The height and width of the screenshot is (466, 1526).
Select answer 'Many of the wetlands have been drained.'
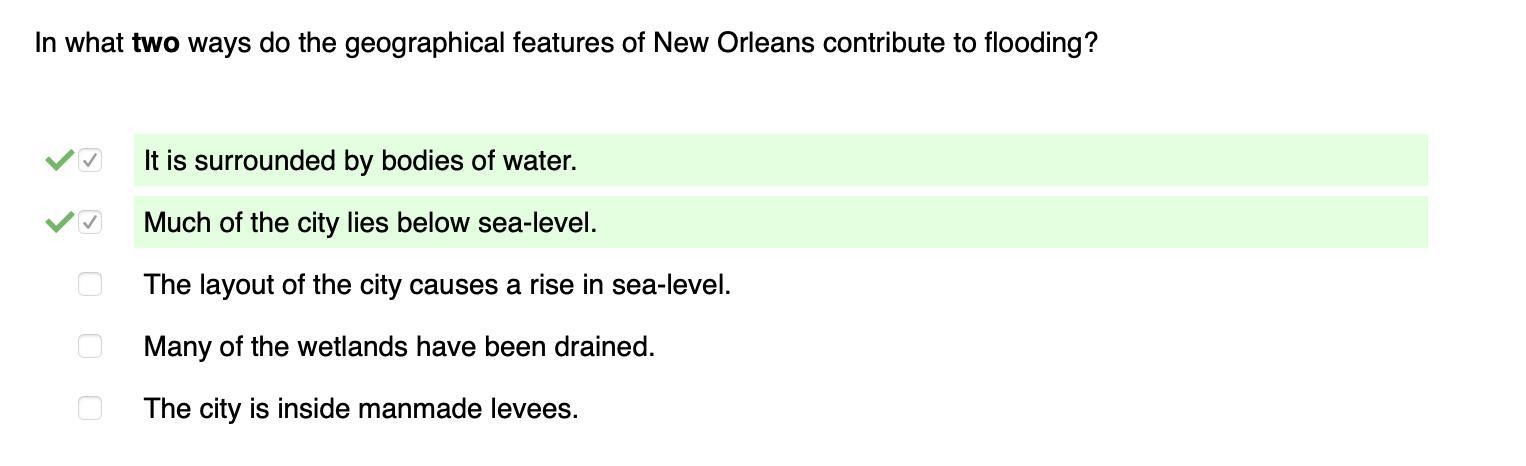click(x=399, y=347)
